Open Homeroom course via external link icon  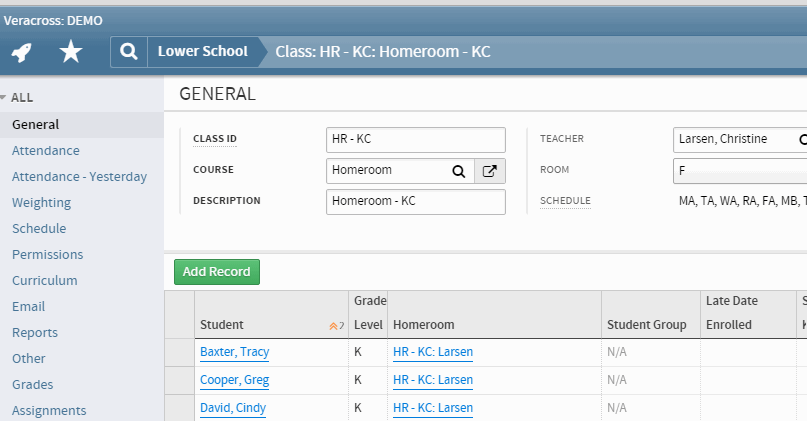coord(489,171)
